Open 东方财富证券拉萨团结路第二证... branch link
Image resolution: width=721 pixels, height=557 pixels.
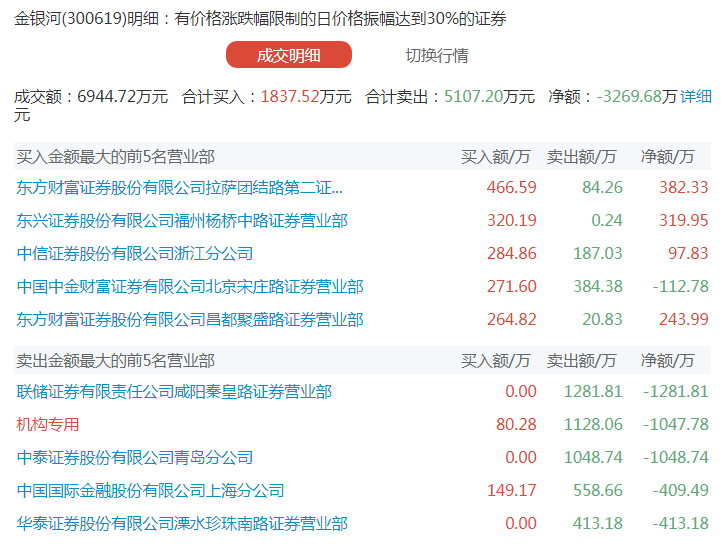[x=179, y=187]
